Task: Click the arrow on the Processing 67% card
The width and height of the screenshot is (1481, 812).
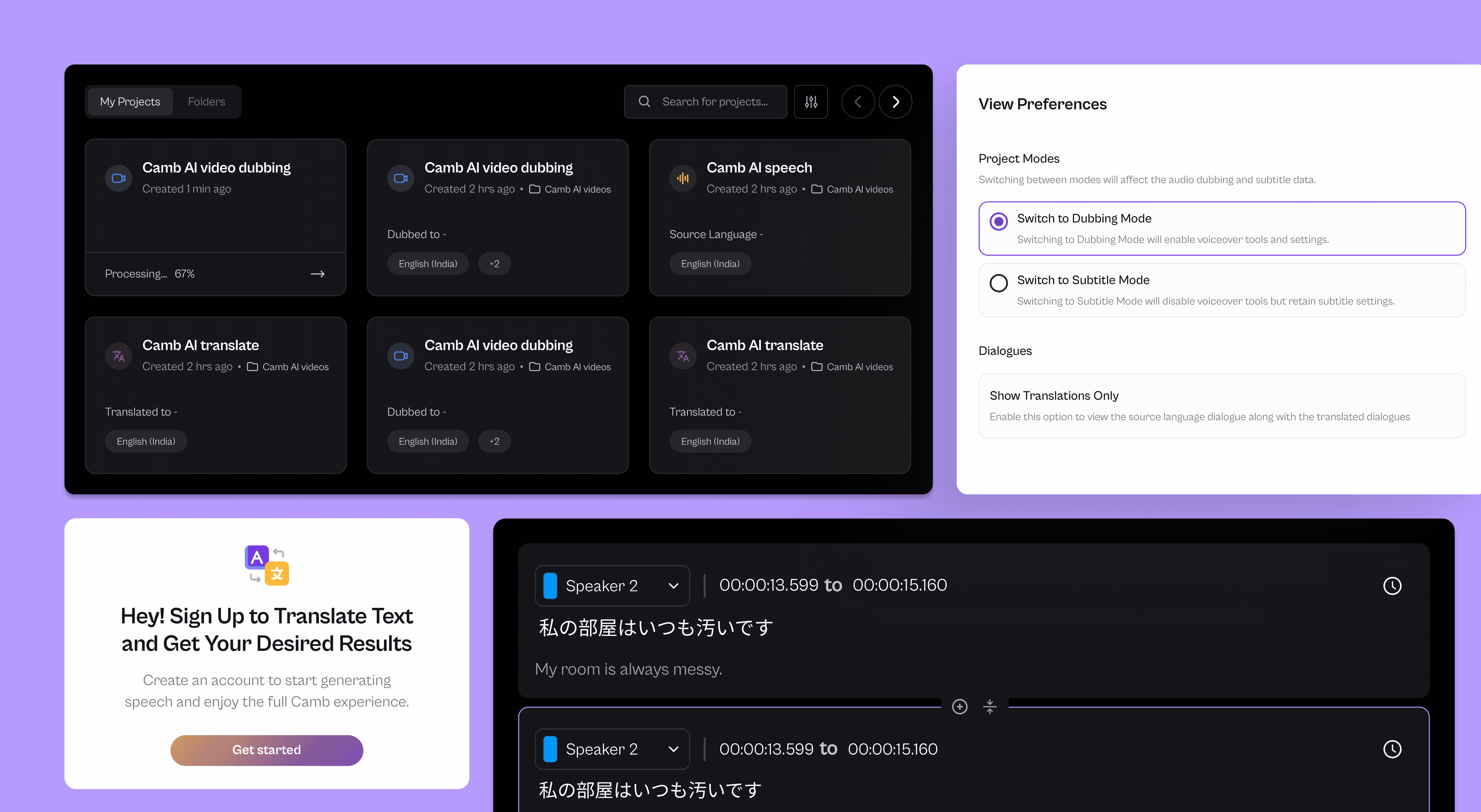Action: (x=317, y=274)
